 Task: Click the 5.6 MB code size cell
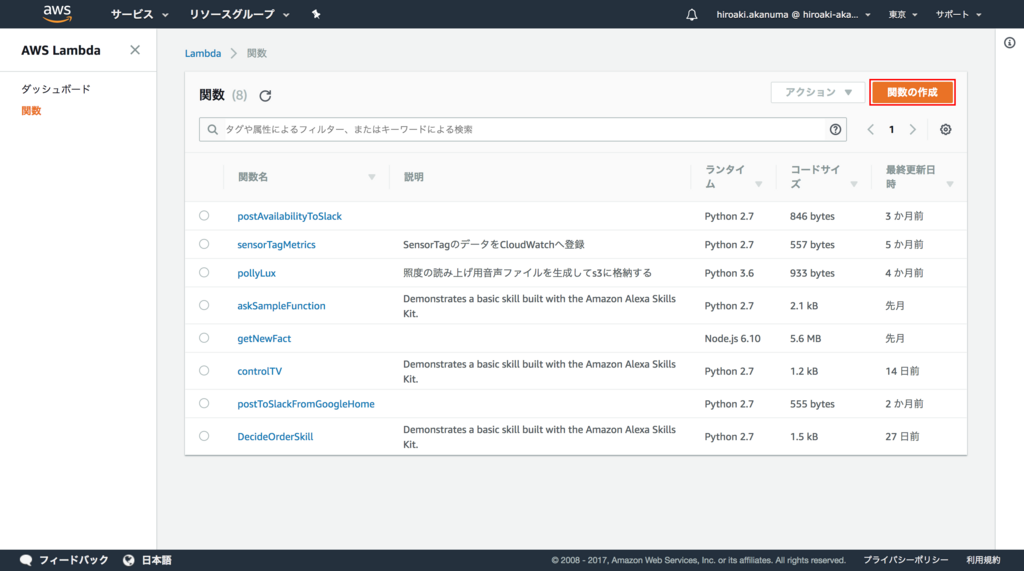pyautogui.click(x=805, y=338)
